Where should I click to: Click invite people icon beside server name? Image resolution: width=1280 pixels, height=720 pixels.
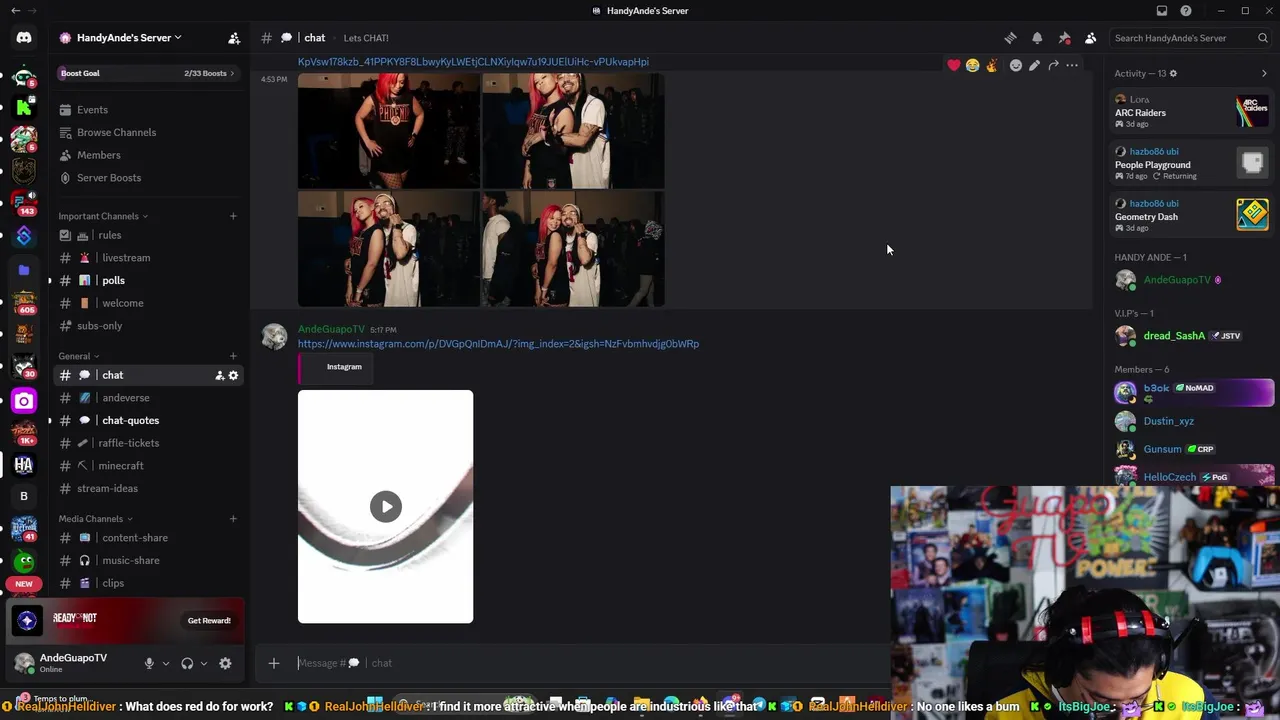[234, 38]
